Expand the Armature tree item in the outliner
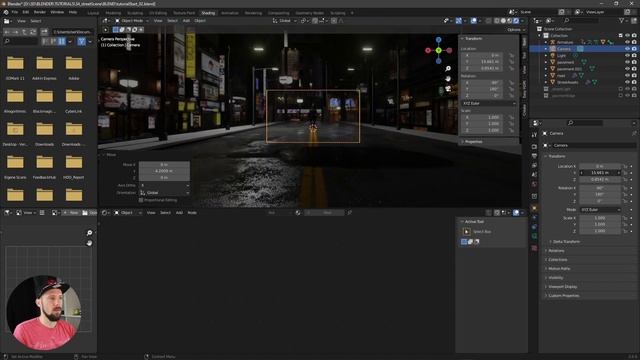This screenshot has width=640, height=360. pyautogui.click(x=546, y=42)
